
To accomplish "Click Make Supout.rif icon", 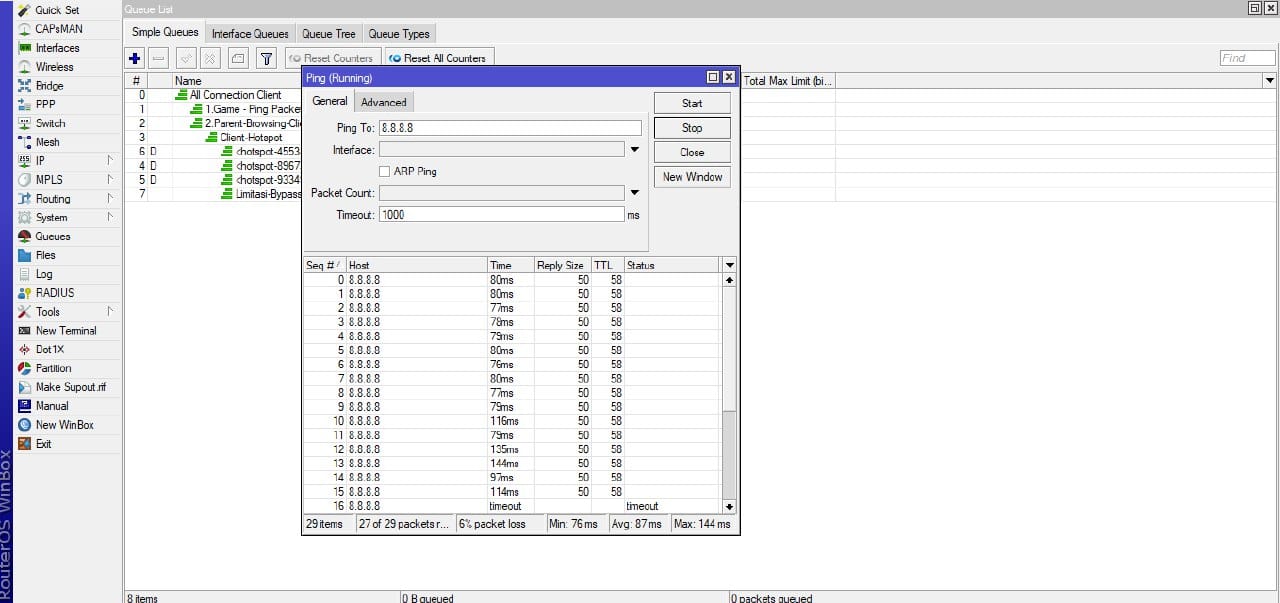I will coord(25,387).
